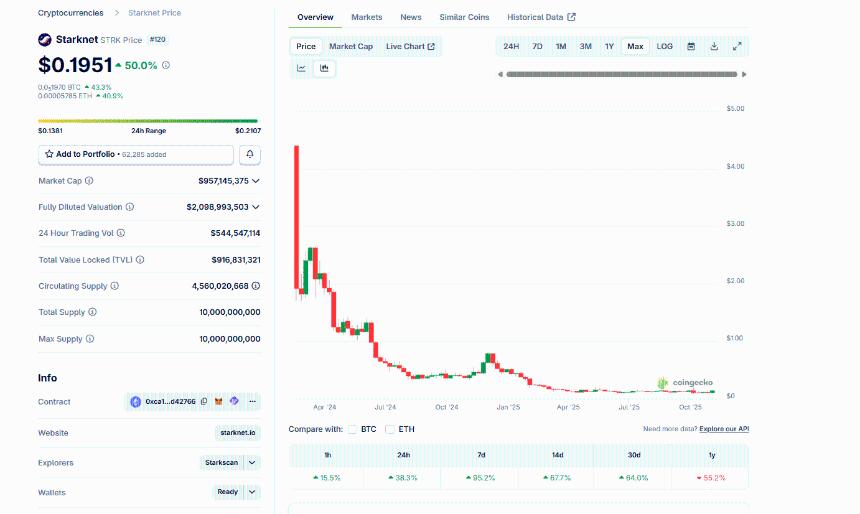The height and width of the screenshot is (514, 860).
Task: Open more contract options ellipsis
Action: 252,402
